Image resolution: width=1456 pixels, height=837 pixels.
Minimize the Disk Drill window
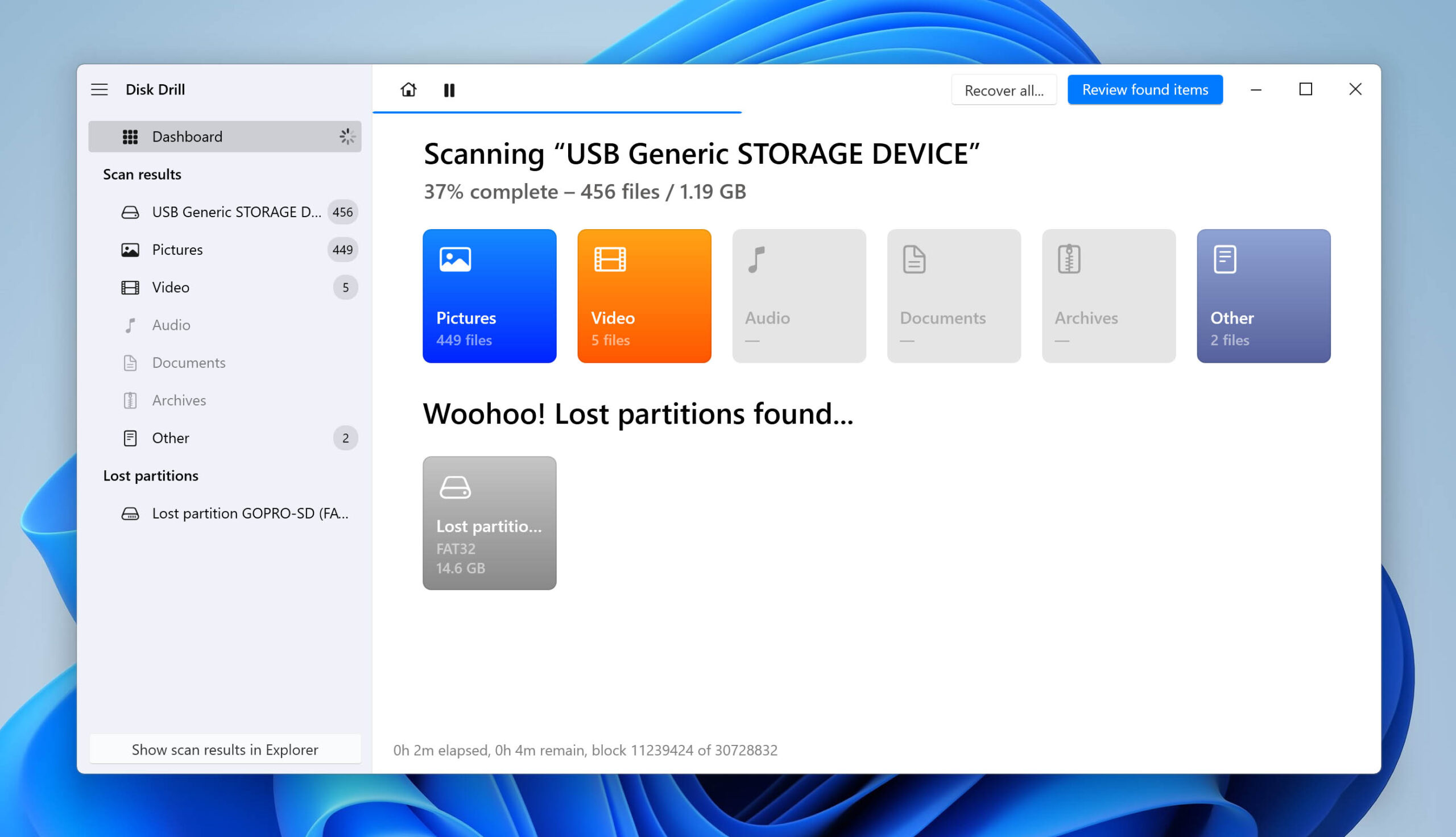[x=1256, y=90]
